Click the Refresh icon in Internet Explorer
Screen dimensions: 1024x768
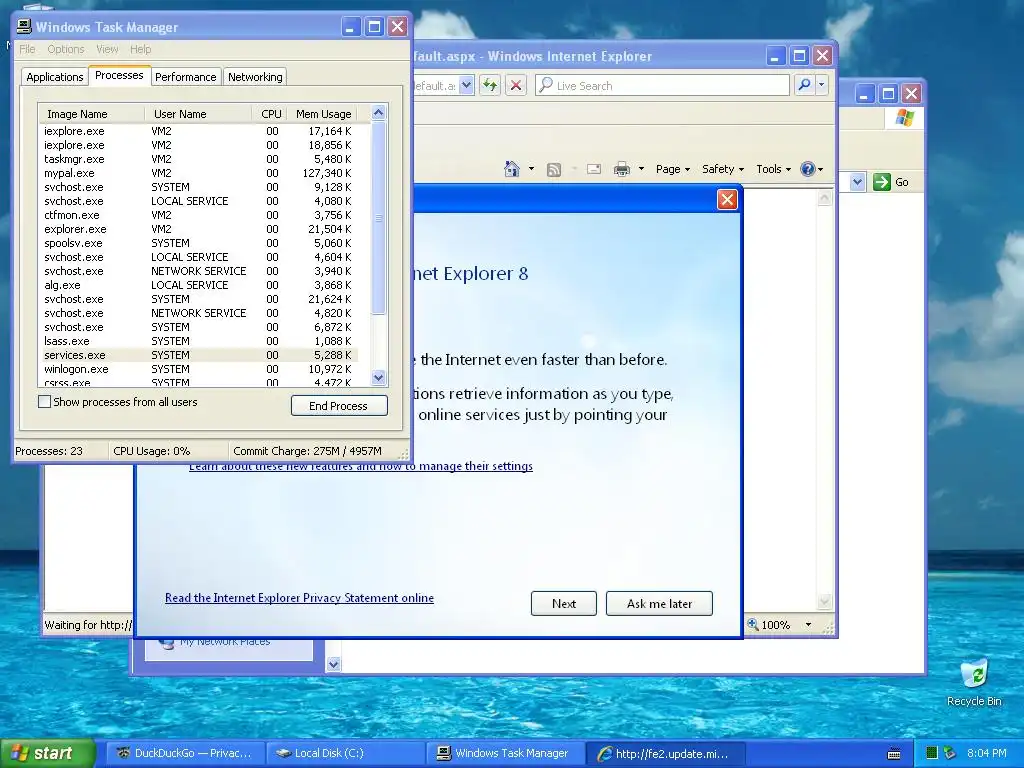[x=490, y=85]
